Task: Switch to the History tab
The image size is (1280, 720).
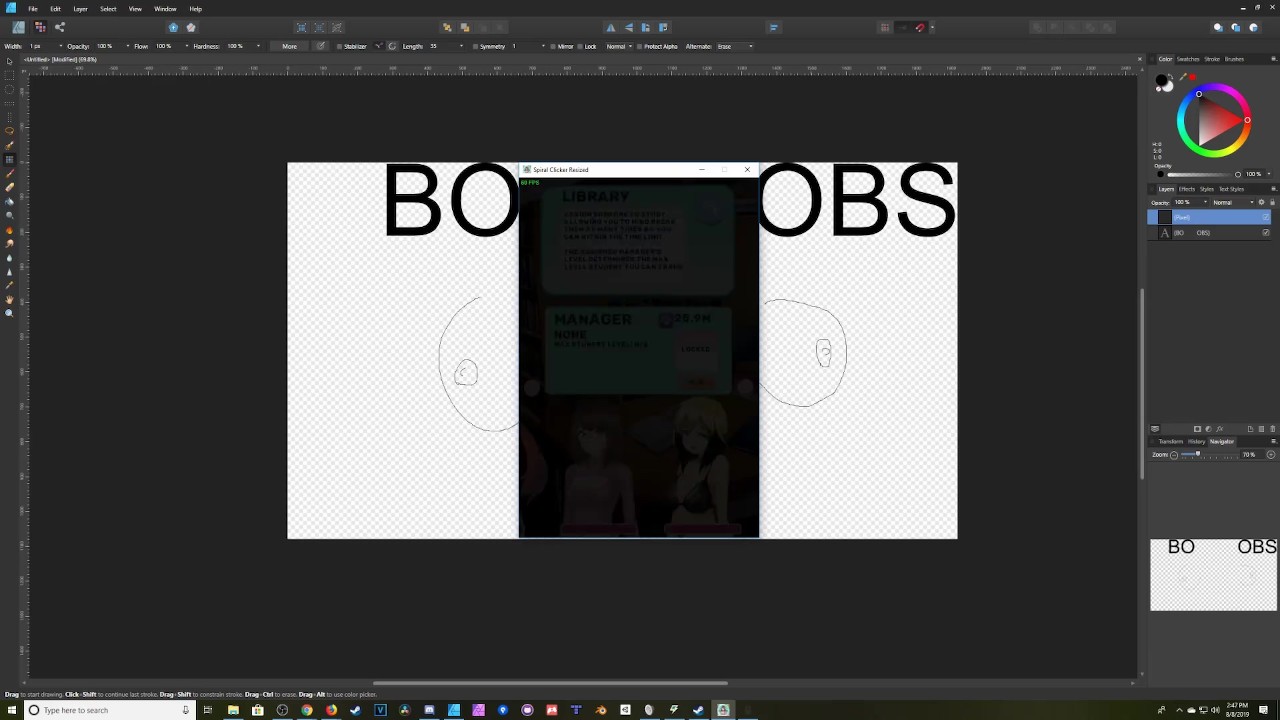Action: tap(1196, 441)
